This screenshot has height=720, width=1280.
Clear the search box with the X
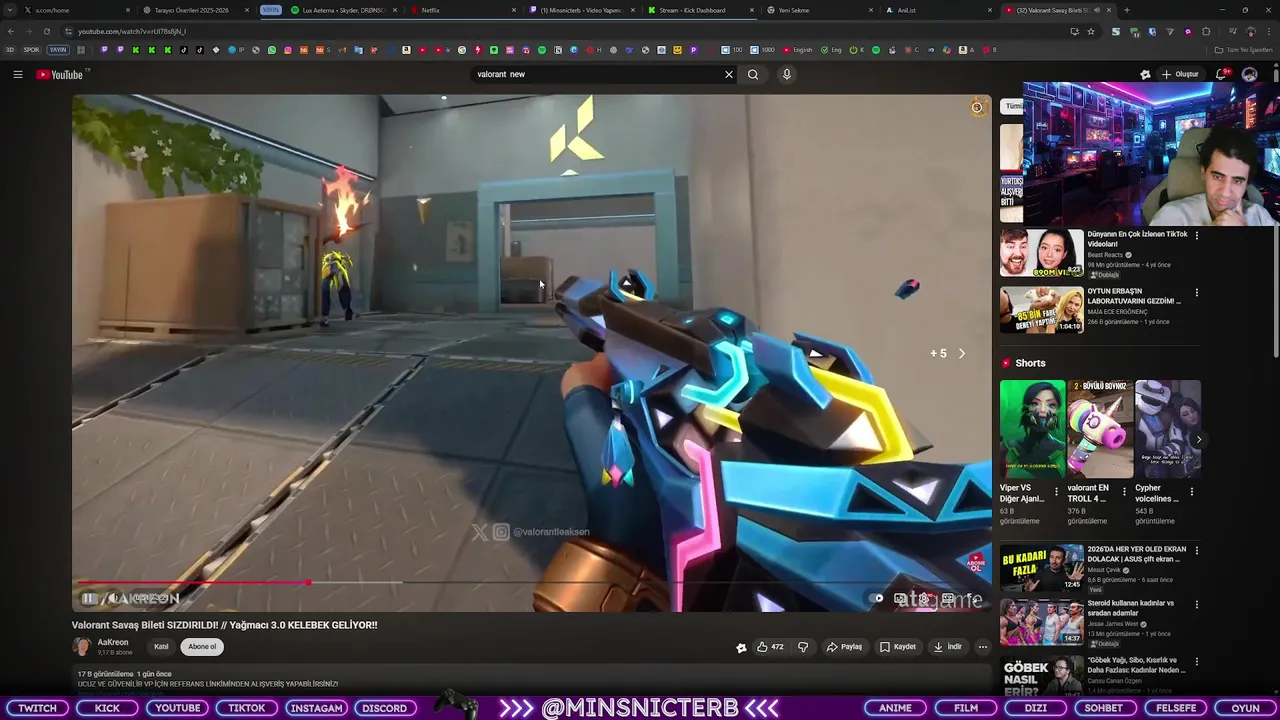click(x=729, y=74)
